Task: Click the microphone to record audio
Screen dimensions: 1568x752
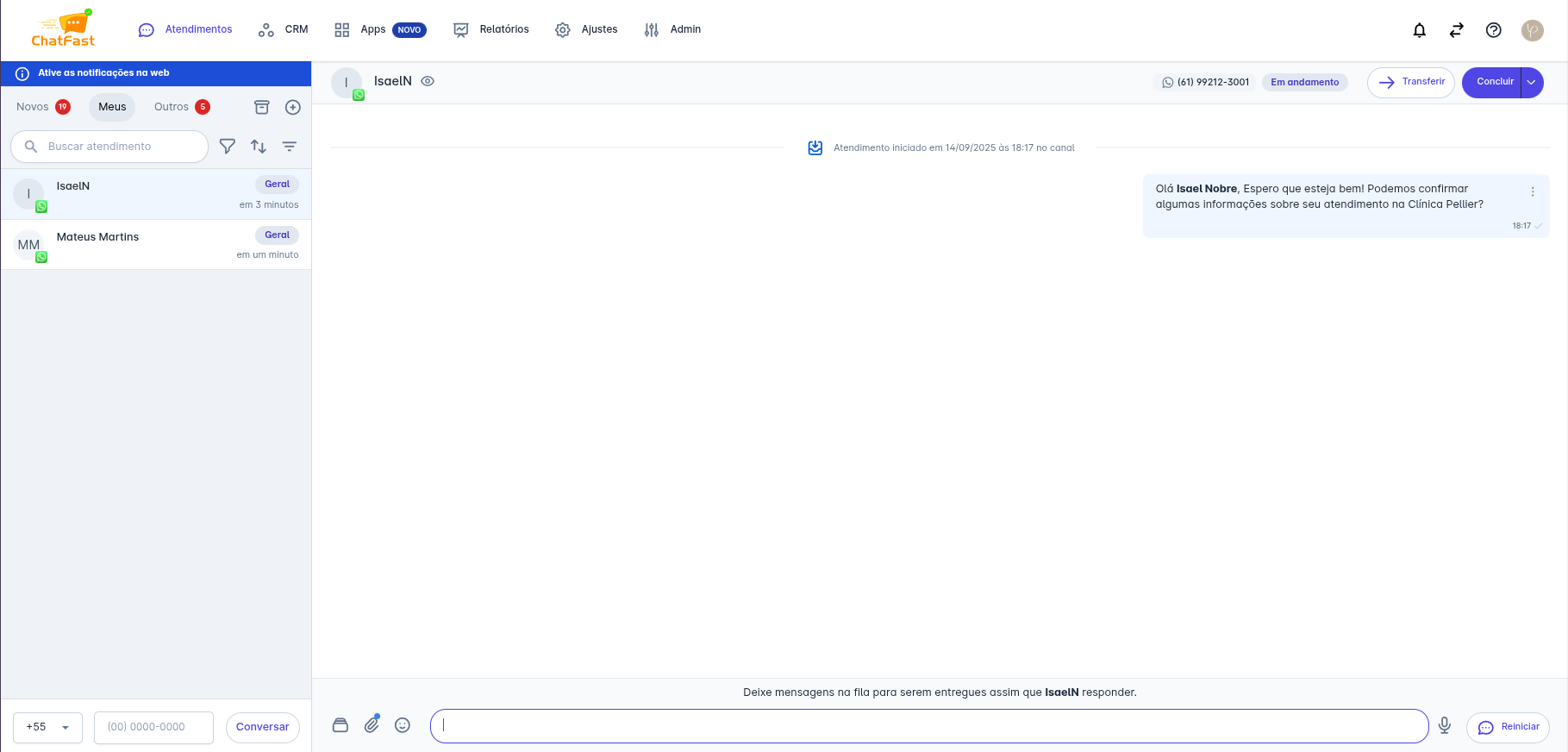Action: click(1445, 726)
